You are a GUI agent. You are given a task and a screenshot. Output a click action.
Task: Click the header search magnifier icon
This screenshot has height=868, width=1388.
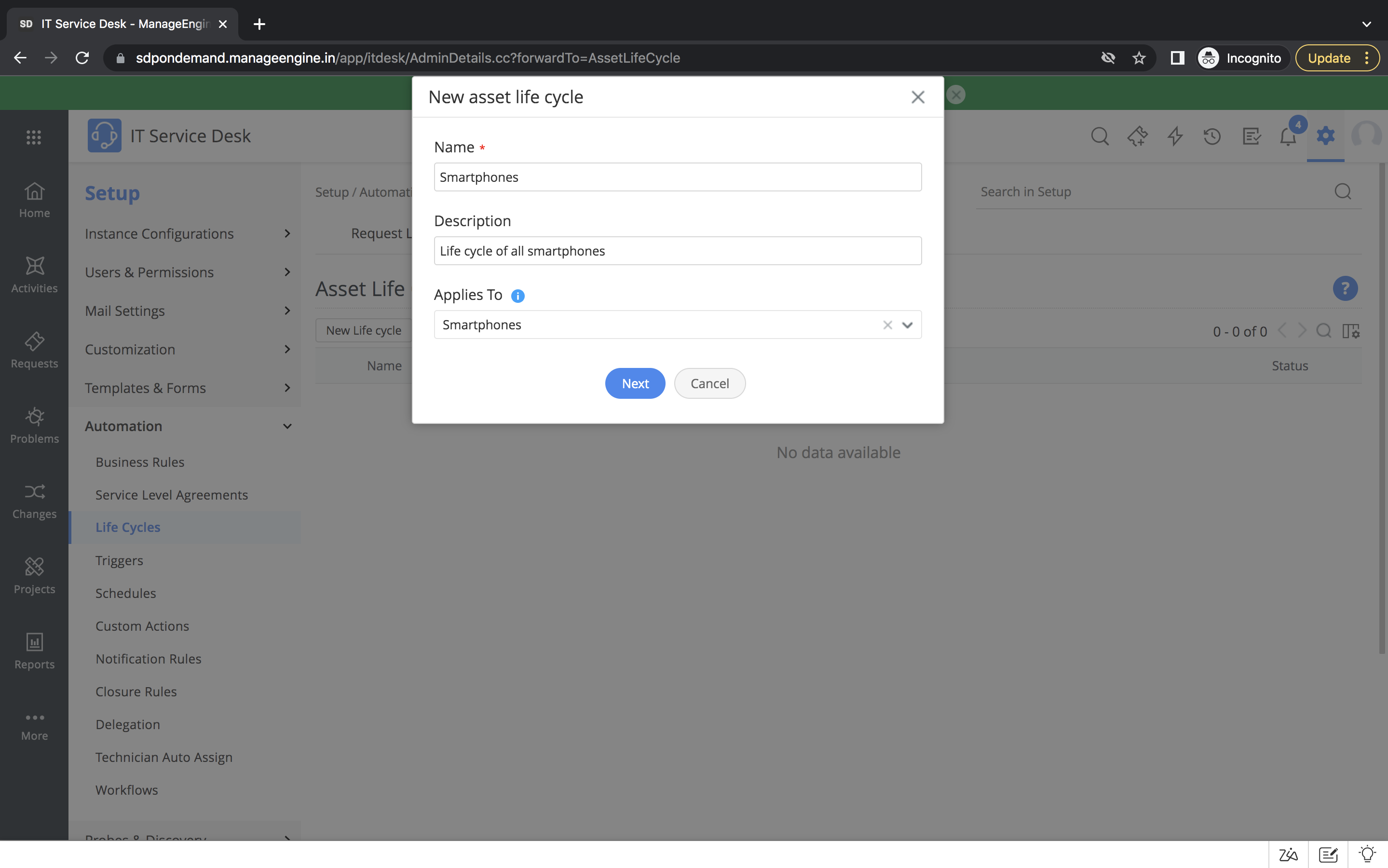point(1099,136)
